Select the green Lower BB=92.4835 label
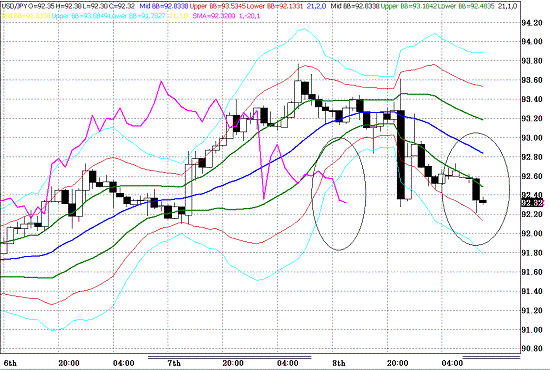Screen dimensions: 550x370 pos(466,6)
